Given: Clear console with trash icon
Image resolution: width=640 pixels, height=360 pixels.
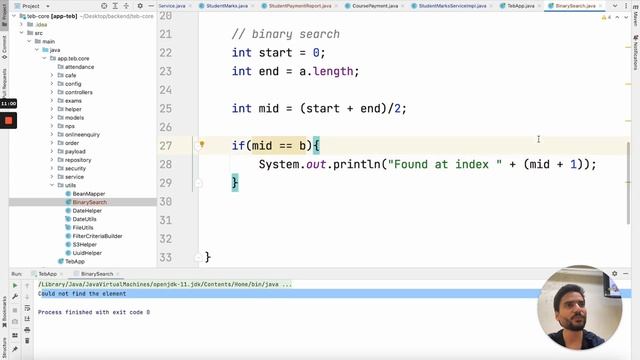Looking at the screenshot, I should point(27,341).
